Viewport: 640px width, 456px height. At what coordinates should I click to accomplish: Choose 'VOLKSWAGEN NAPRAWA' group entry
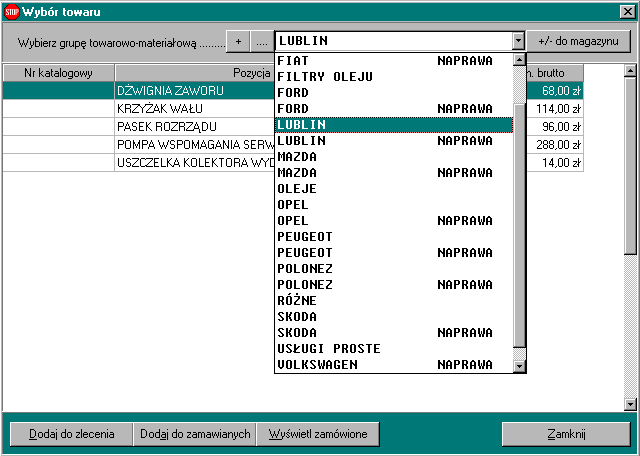click(x=394, y=365)
